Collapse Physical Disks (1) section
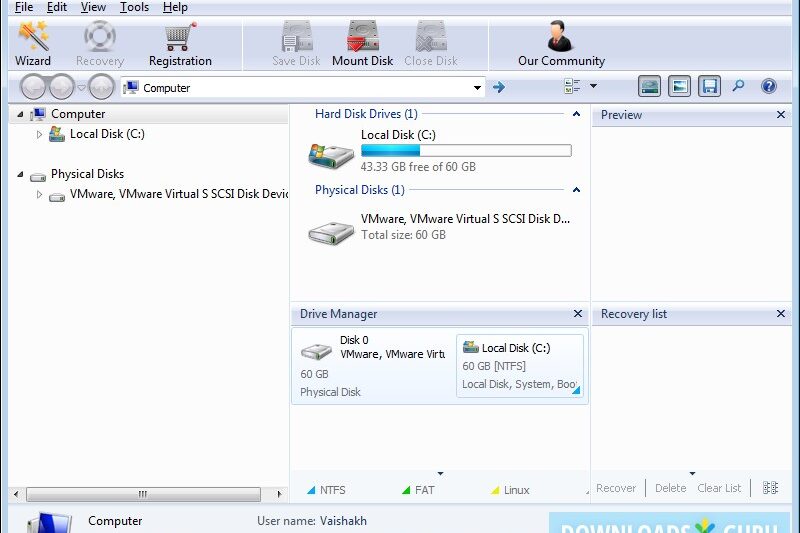Viewport: 800px width, 533px height. [x=576, y=190]
